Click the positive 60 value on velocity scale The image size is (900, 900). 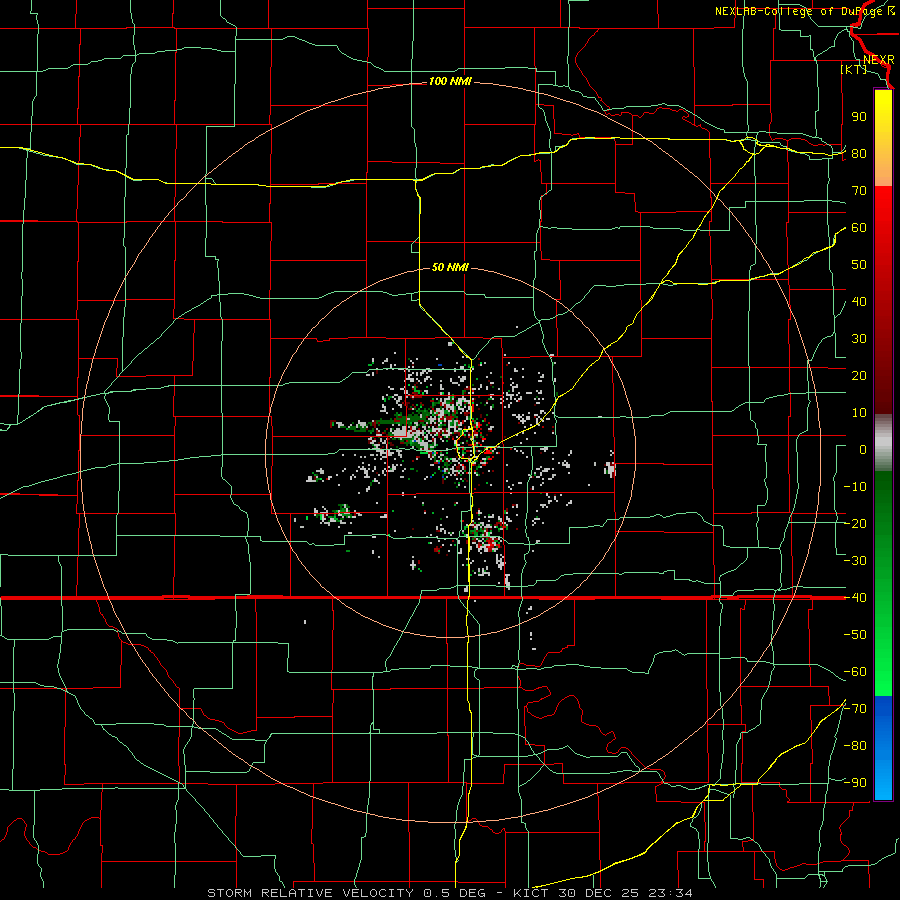tap(859, 227)
